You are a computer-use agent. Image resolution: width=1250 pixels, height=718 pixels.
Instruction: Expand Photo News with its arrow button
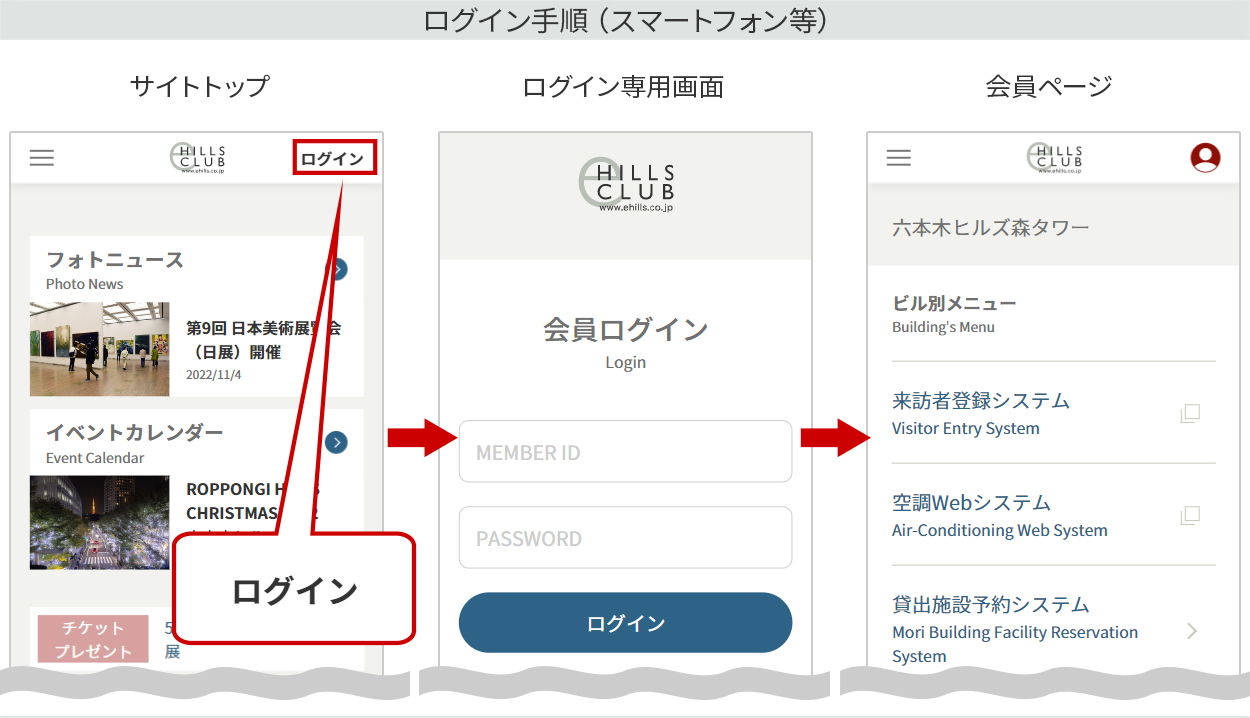[x=338, y=269]
